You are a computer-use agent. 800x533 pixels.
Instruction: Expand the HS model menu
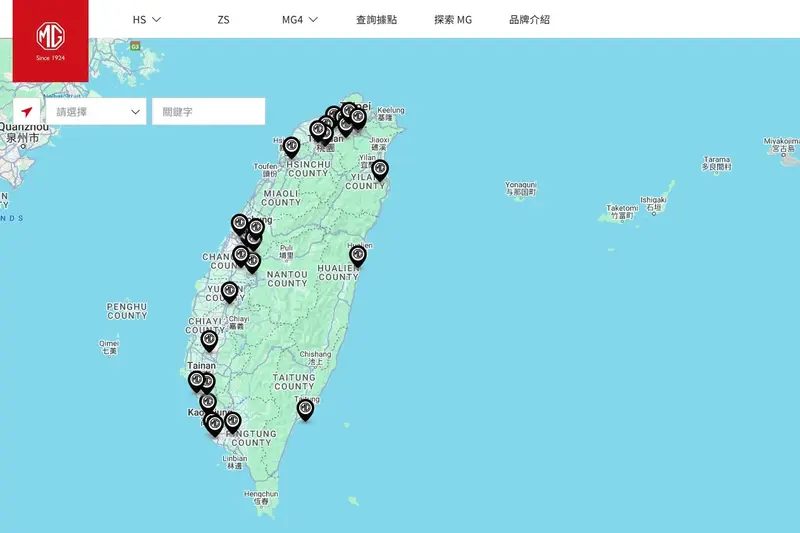(147, 19)
